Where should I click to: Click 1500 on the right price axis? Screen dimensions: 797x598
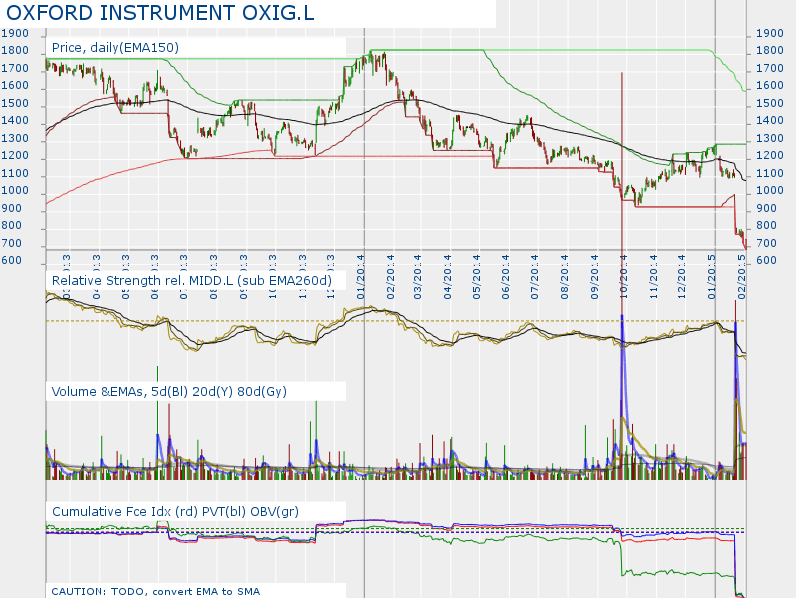coord(770,104)
